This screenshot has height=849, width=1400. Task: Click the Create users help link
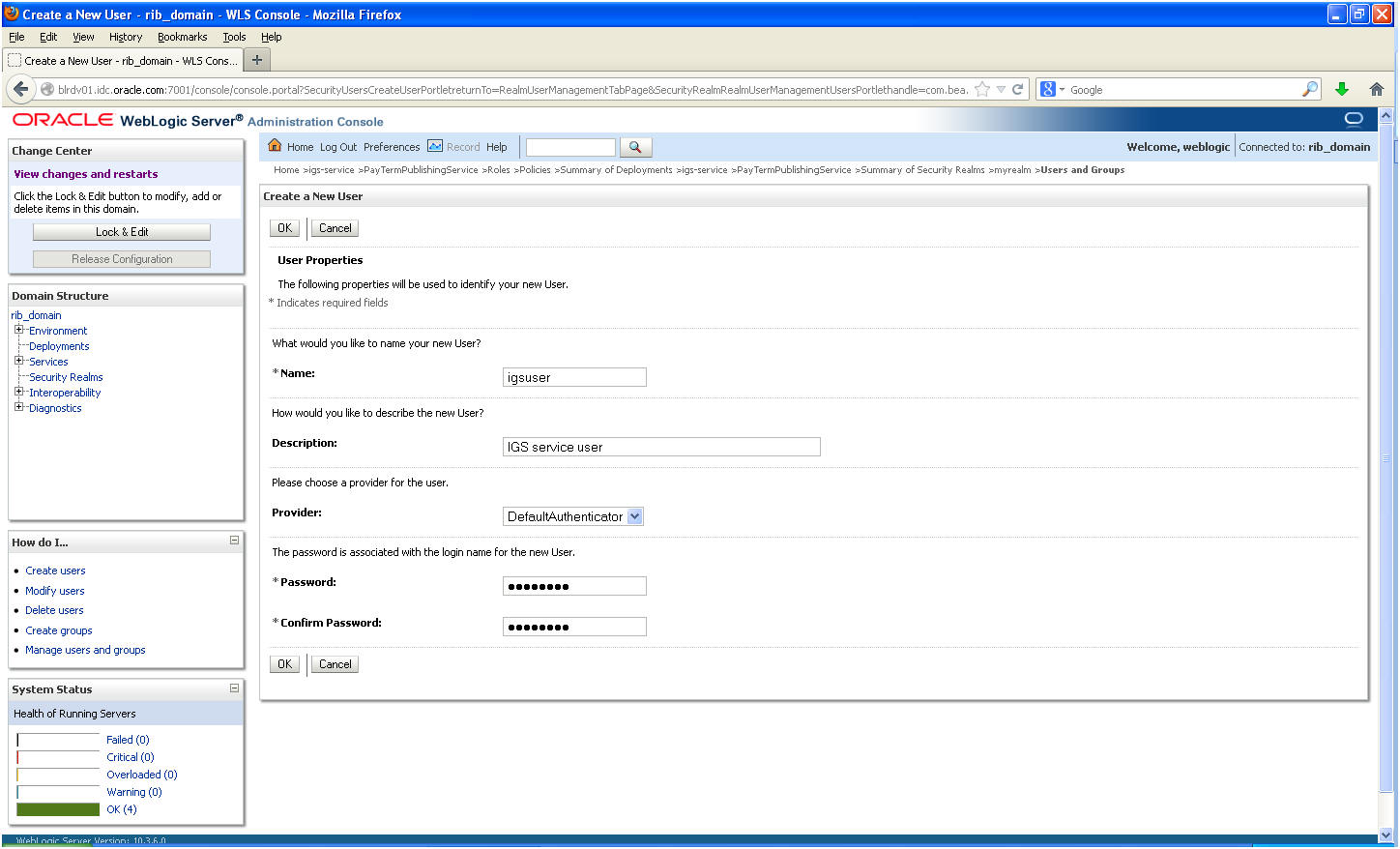tap(55, 571)
